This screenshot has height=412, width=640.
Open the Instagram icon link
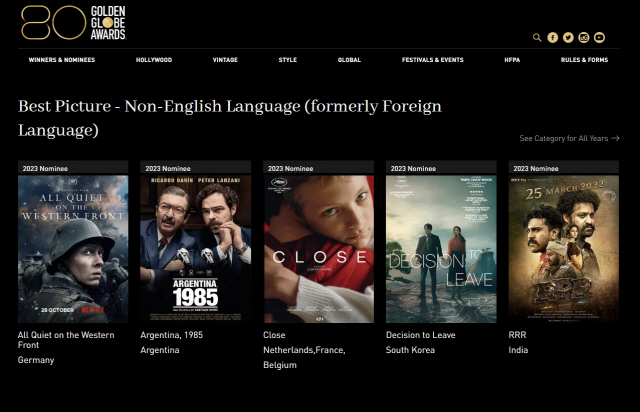pos(584,38)
